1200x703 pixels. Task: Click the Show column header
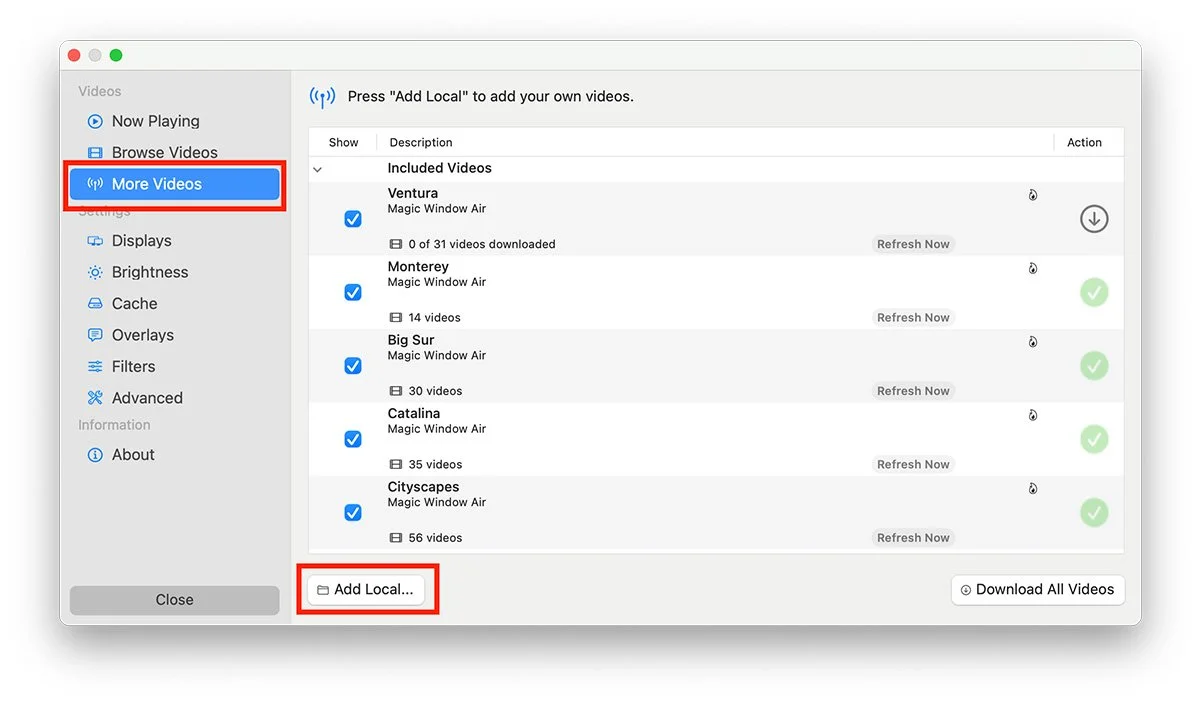343,143
